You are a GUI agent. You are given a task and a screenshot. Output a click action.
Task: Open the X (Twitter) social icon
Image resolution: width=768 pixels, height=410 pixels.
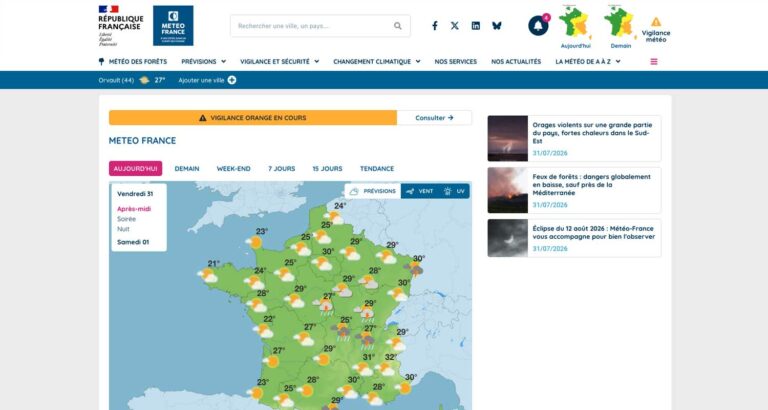pos(455,26)
